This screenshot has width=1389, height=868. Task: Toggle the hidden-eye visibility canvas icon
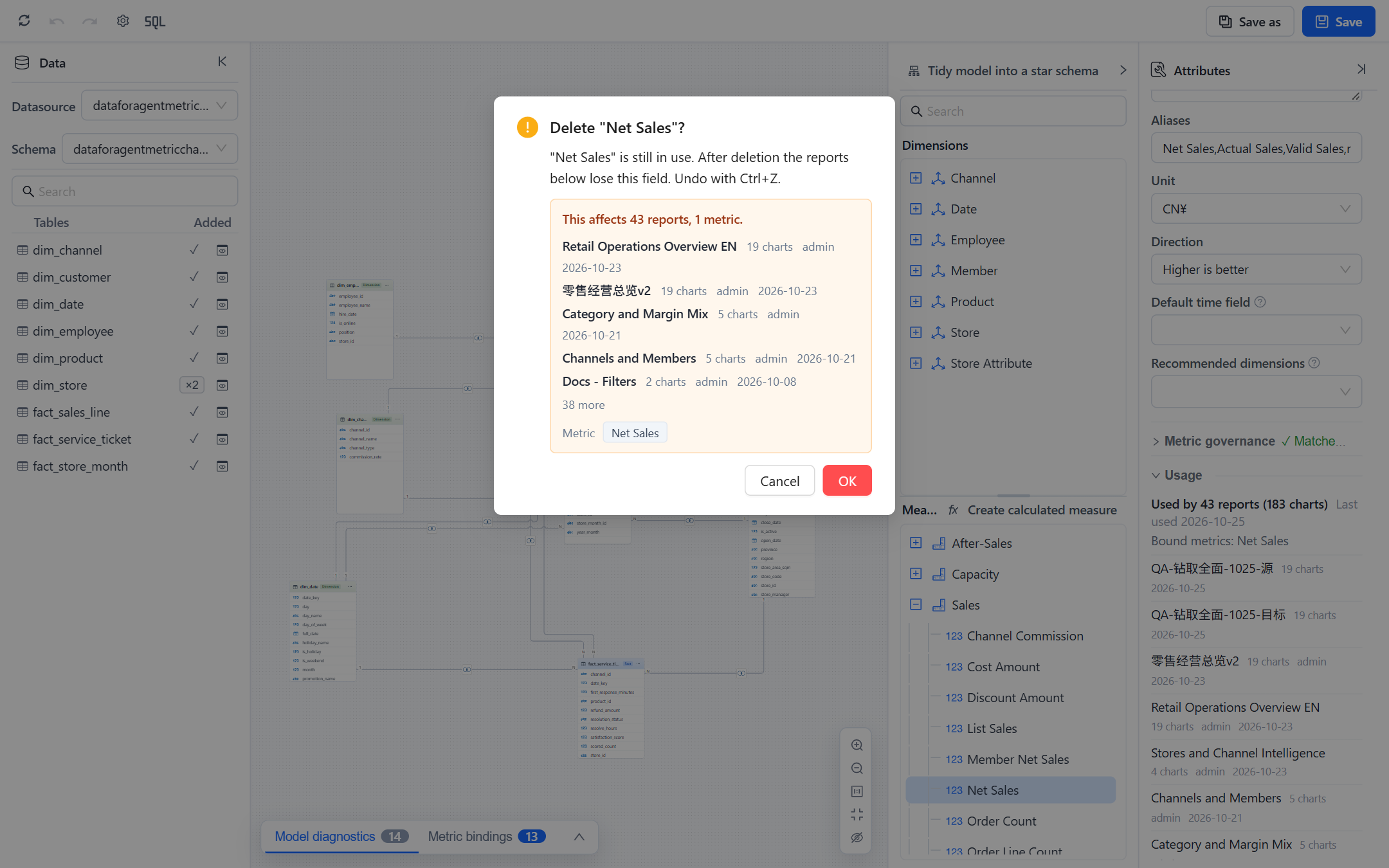tap(857, 838)
